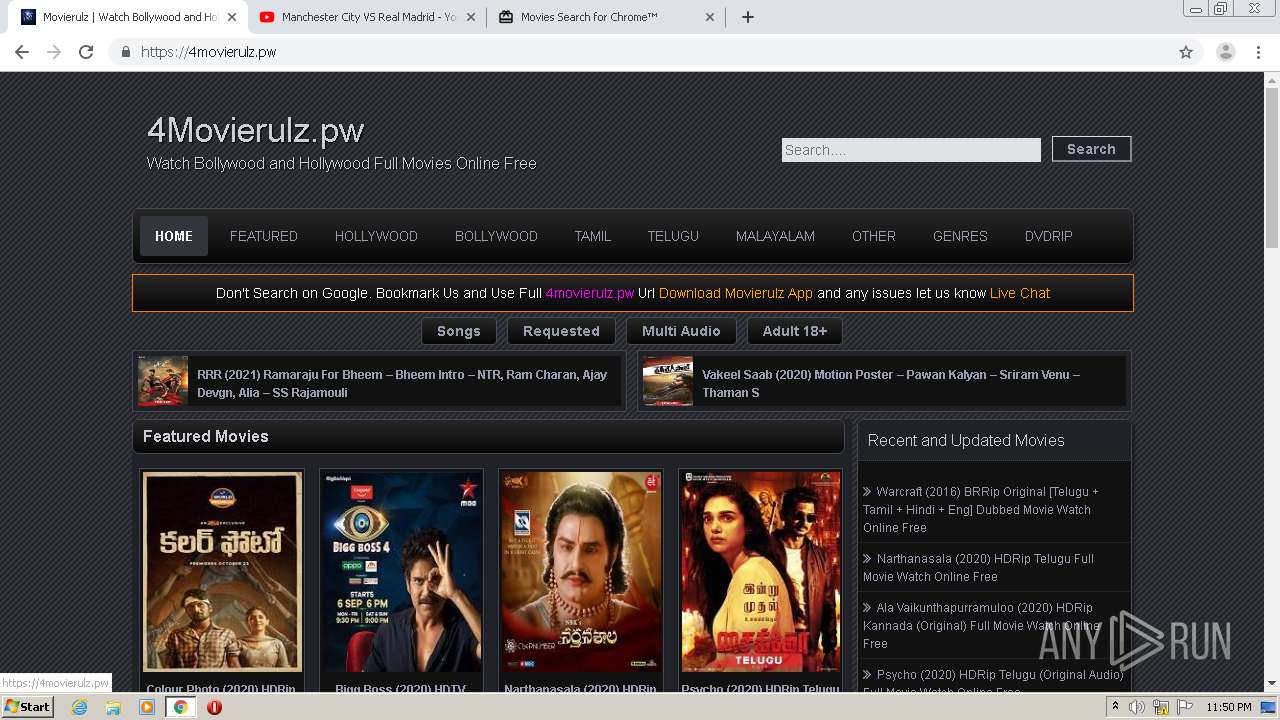Click the padlock site info icon
This screenshot has width=1280, height=720.
tap(126, 52)
